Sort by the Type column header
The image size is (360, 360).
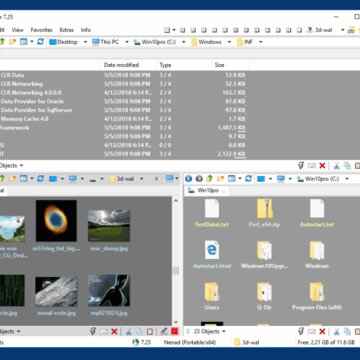click(x=165, y=65)
